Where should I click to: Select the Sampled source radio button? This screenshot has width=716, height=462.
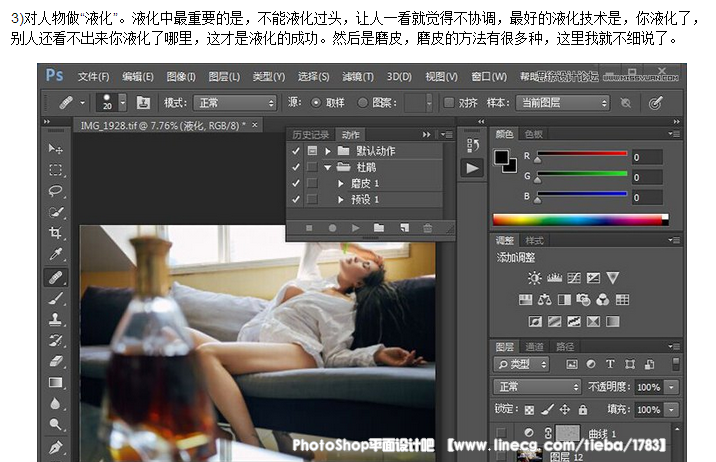(x=316, y=103)
